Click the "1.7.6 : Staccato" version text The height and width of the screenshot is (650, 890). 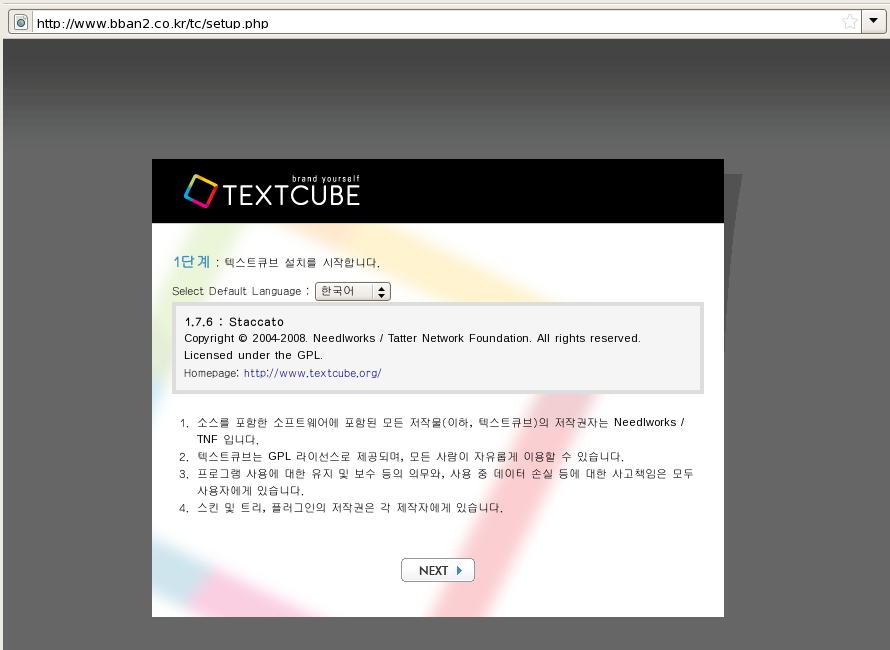pyautogui.click(x=234, y=322)
